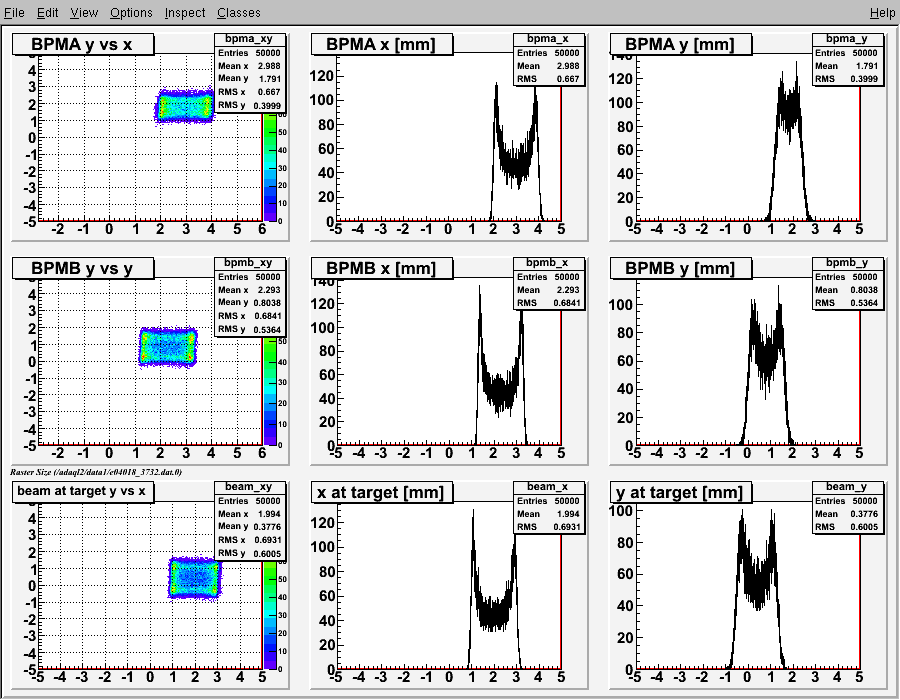Click 'RMS 0.6005' in beam_y stats

tap(847, 527)
